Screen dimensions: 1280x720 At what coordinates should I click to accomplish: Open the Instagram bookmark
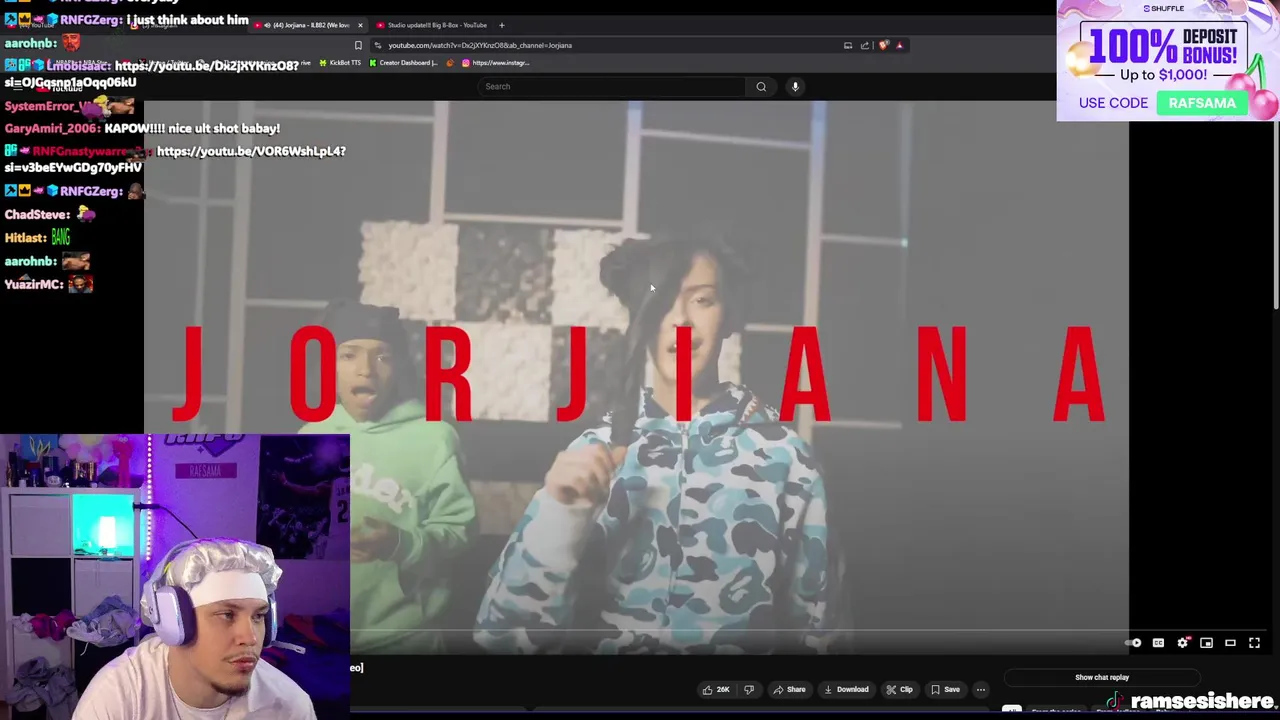point(496,63)
